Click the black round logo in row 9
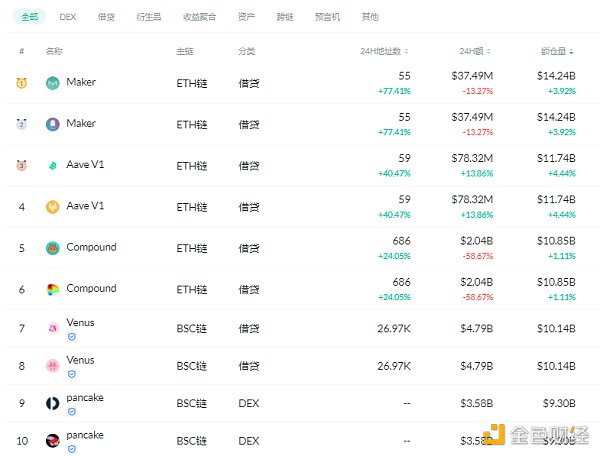Viewport: 600px width, 456px height. [x=53, y=403]
